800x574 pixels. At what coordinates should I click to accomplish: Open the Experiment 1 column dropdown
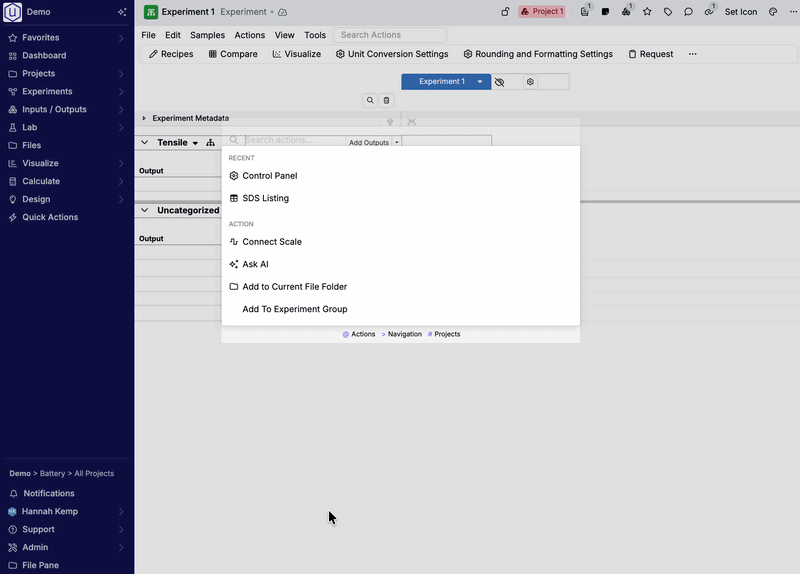tap(480, 82)
